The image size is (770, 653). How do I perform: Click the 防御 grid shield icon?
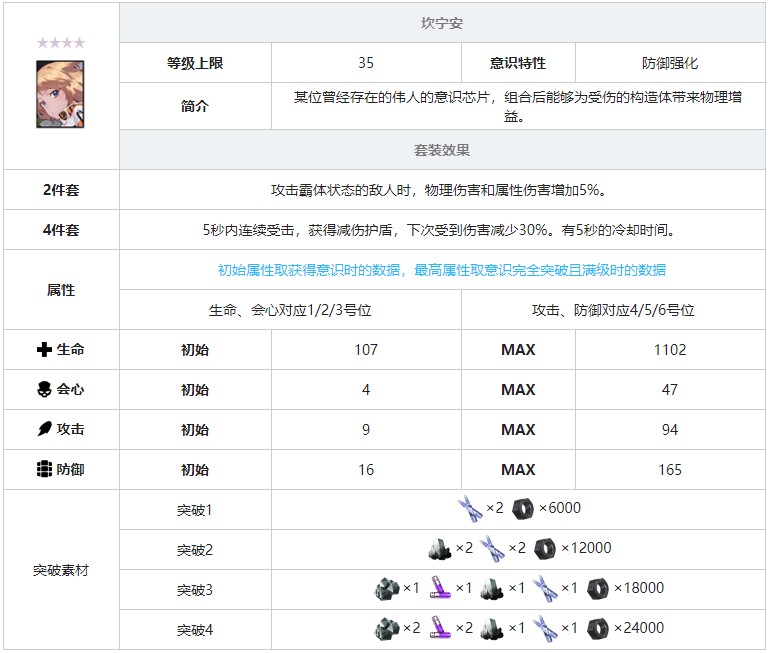pos(44,469)
